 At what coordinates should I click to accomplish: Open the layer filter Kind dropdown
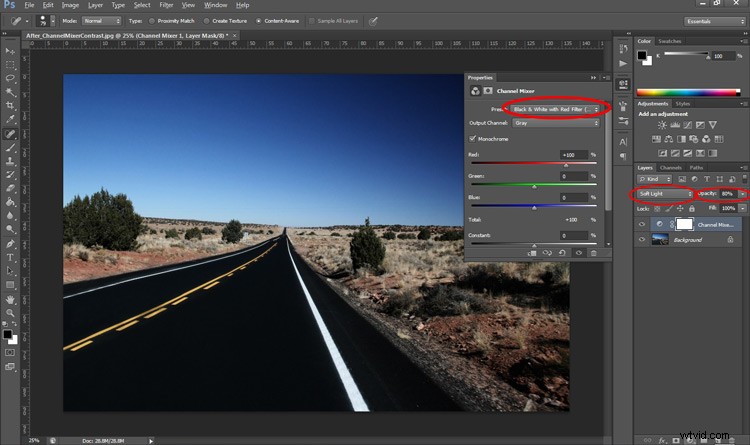pos(654,179)
